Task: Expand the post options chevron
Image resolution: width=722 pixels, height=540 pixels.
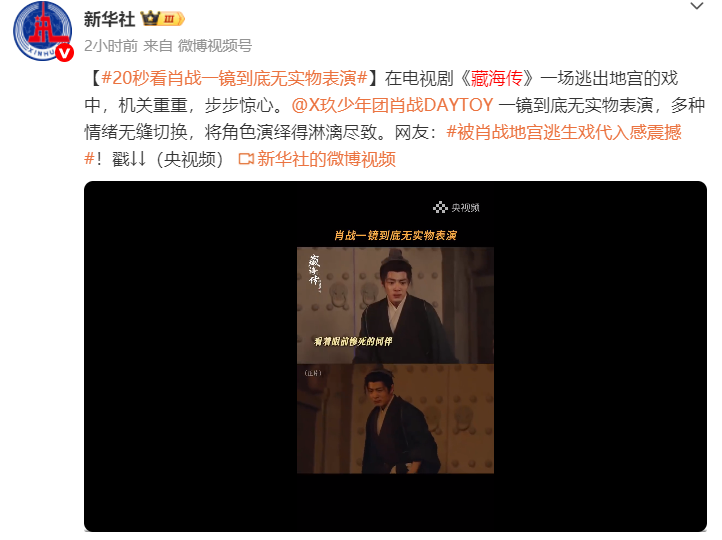Action: click(x=697, y=6)
